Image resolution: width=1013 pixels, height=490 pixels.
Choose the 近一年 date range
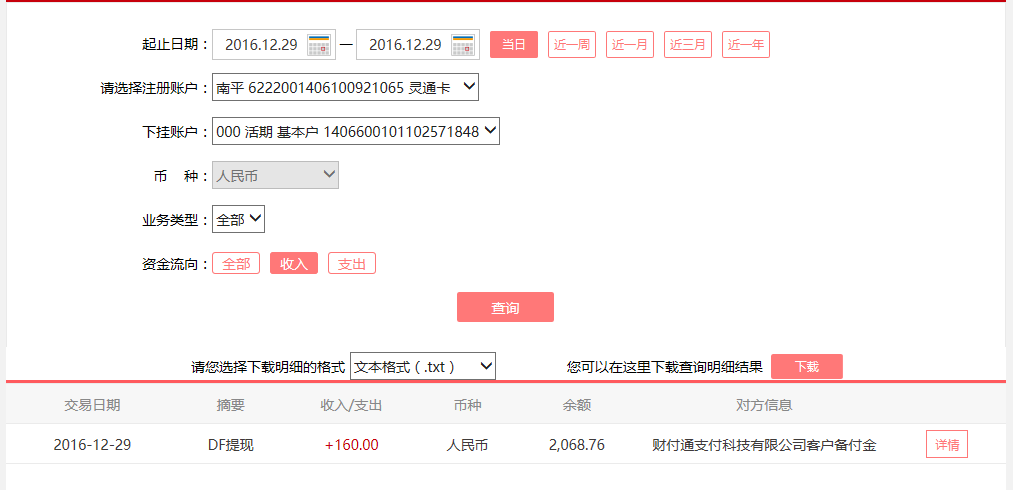tap(746, 45)
